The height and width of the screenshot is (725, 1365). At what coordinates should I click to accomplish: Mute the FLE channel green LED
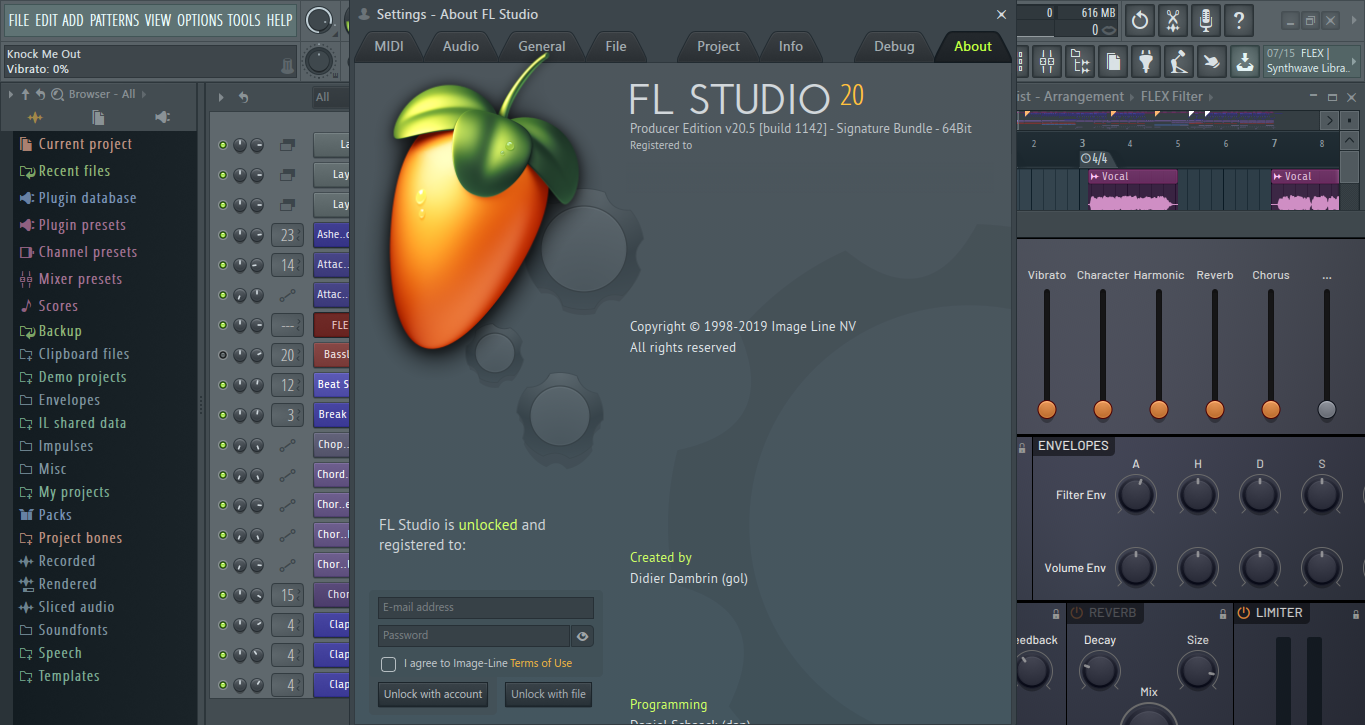(223, 325)
